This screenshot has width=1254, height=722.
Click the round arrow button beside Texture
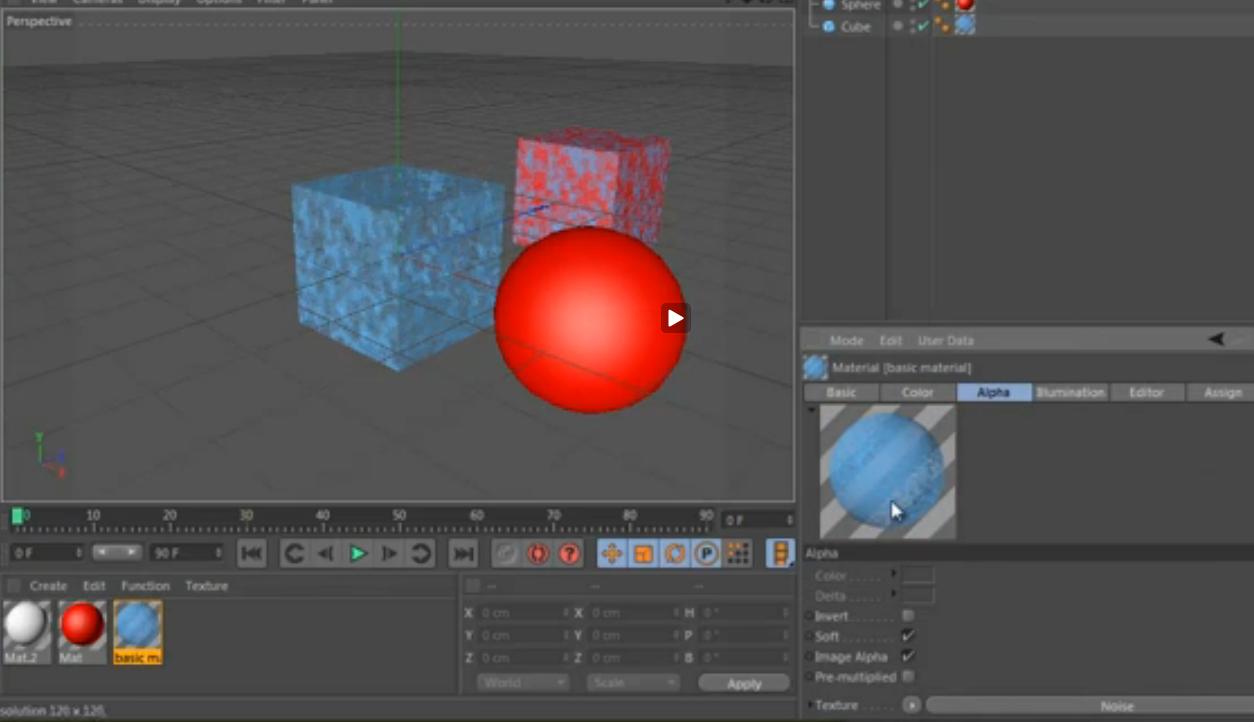point(911,705)
